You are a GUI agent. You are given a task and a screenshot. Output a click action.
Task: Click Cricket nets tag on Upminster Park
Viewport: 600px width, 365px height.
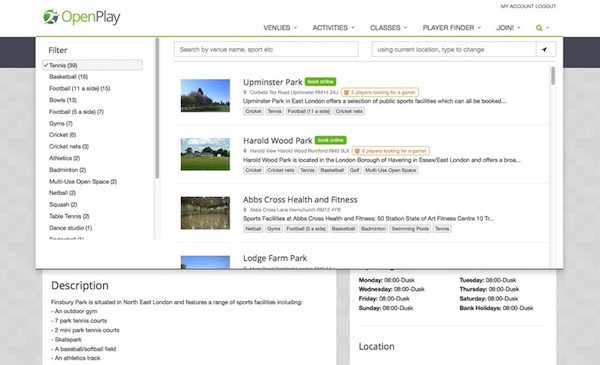pos(349,111)
